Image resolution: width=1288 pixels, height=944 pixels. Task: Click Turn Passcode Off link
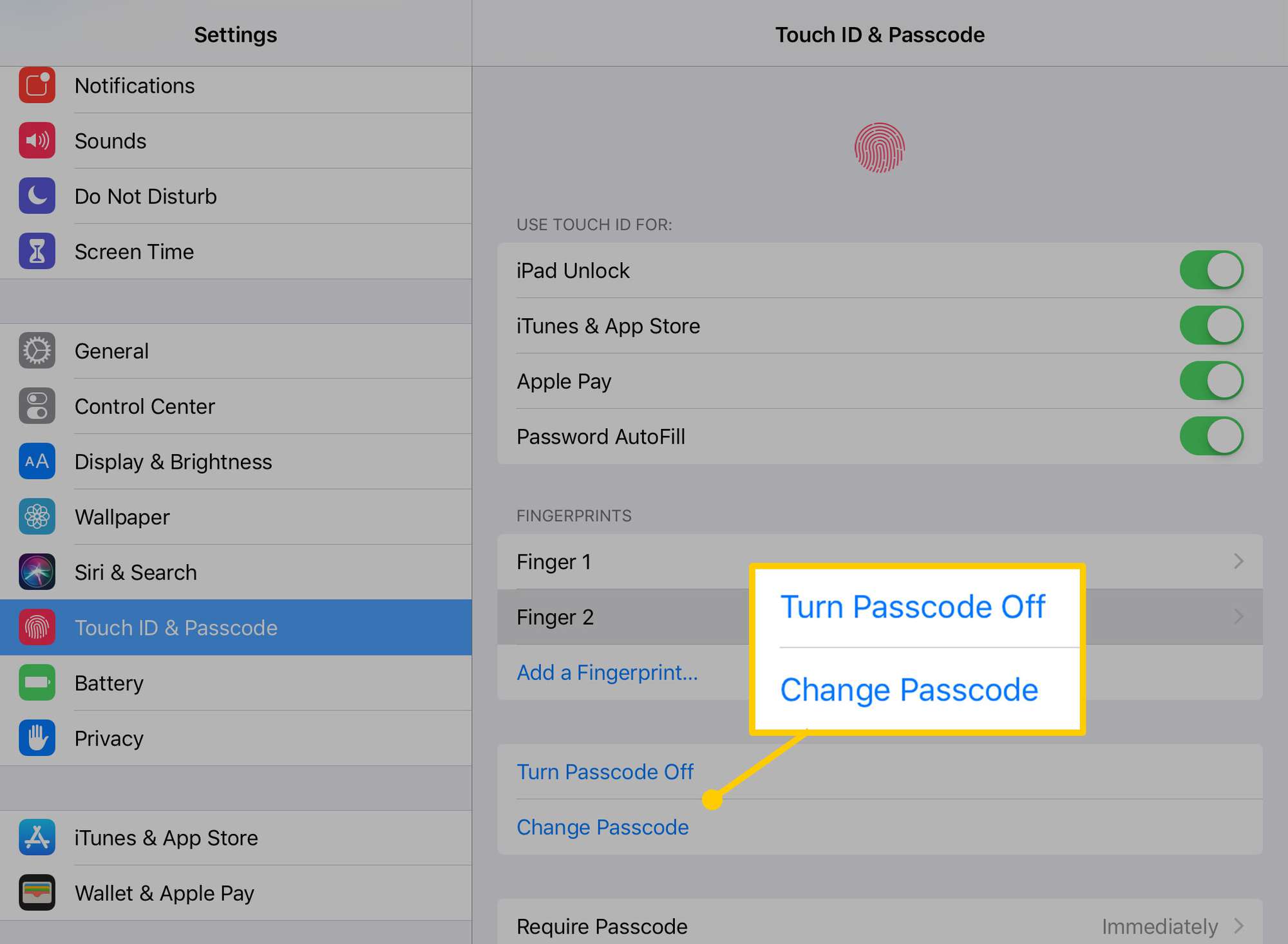[600, 770]
